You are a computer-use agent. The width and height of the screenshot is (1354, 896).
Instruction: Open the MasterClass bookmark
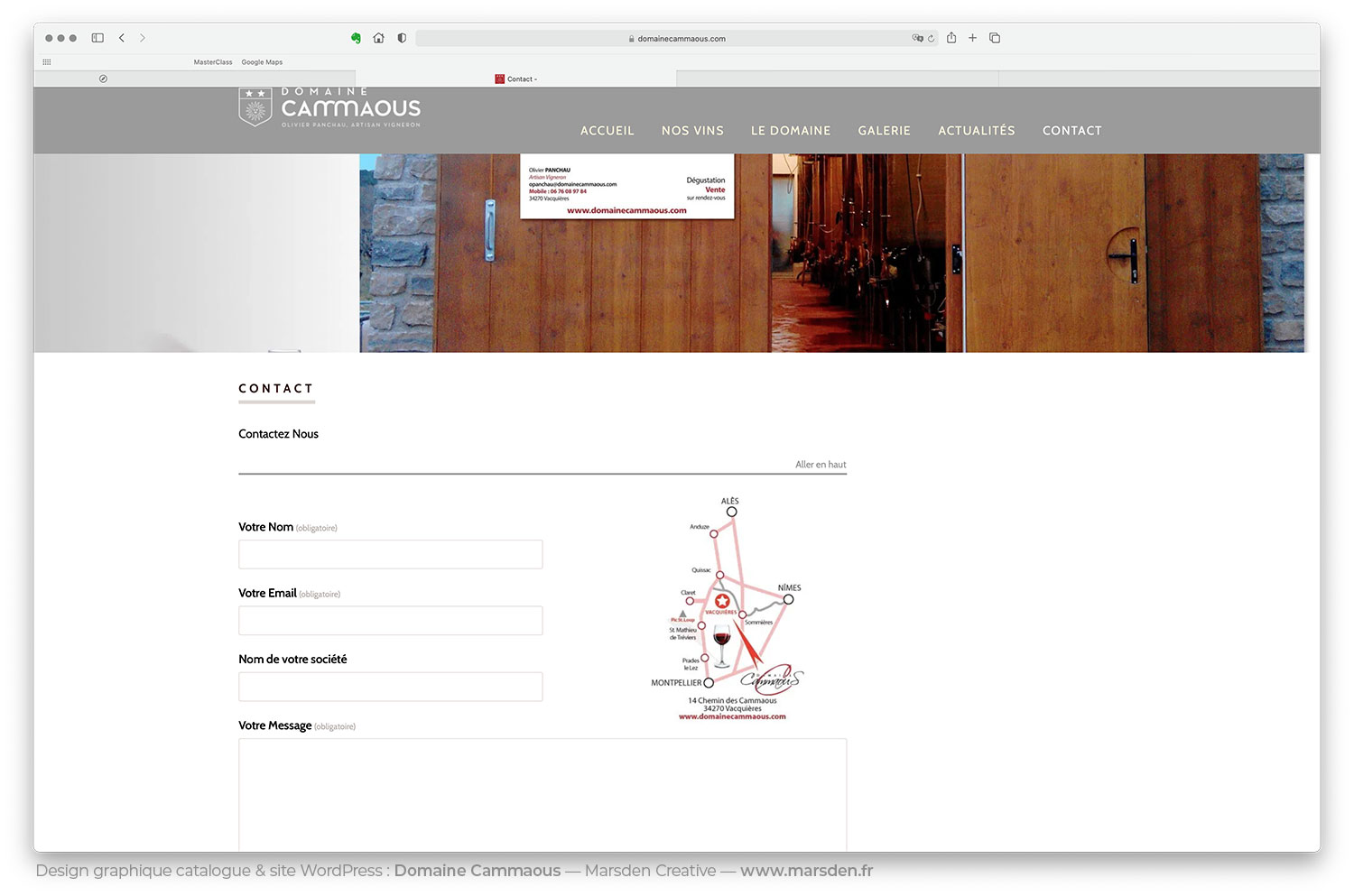(x=212, y=62)
